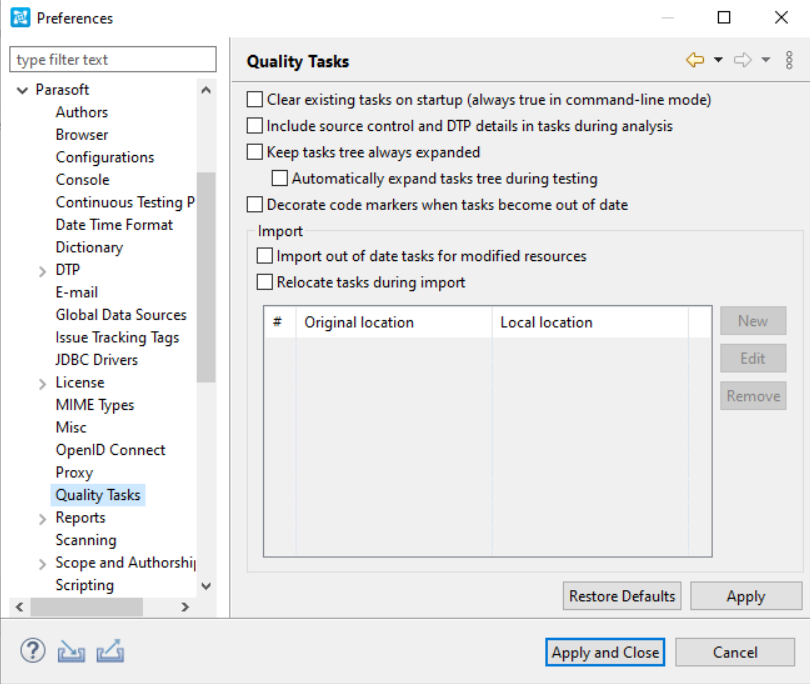Expand the Scope and Authorship node
This screenshot has height=684, width=810.
(x=42, y=564)
